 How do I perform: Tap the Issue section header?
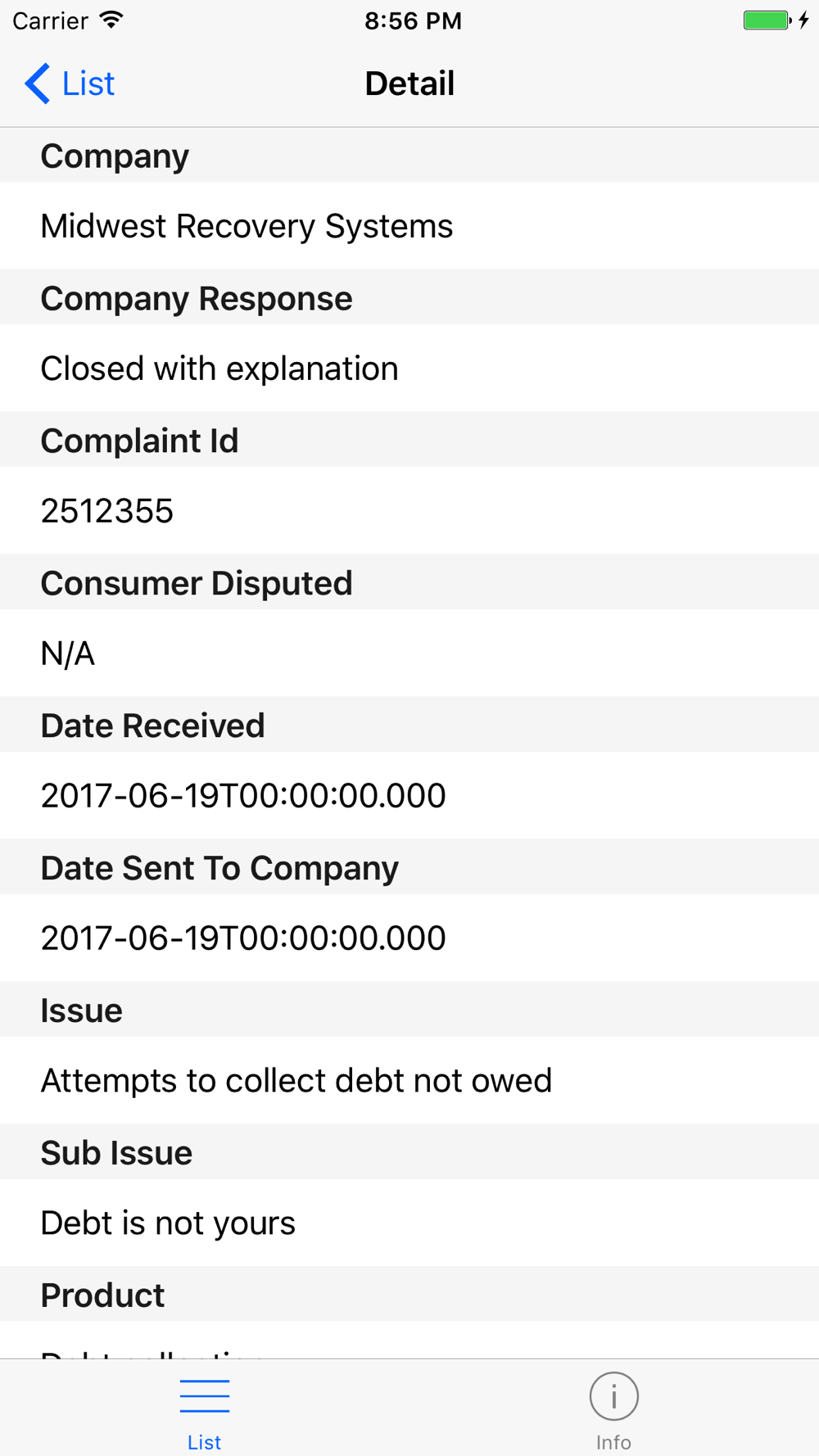coord(409,1010)
